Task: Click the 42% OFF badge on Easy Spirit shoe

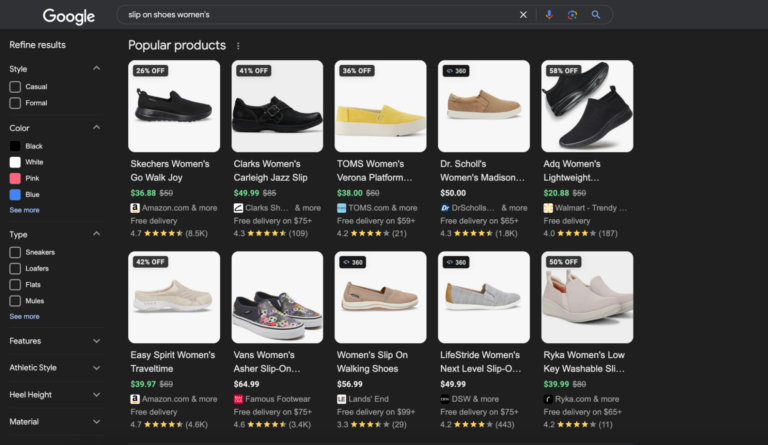Action: [x=150, y=262]
